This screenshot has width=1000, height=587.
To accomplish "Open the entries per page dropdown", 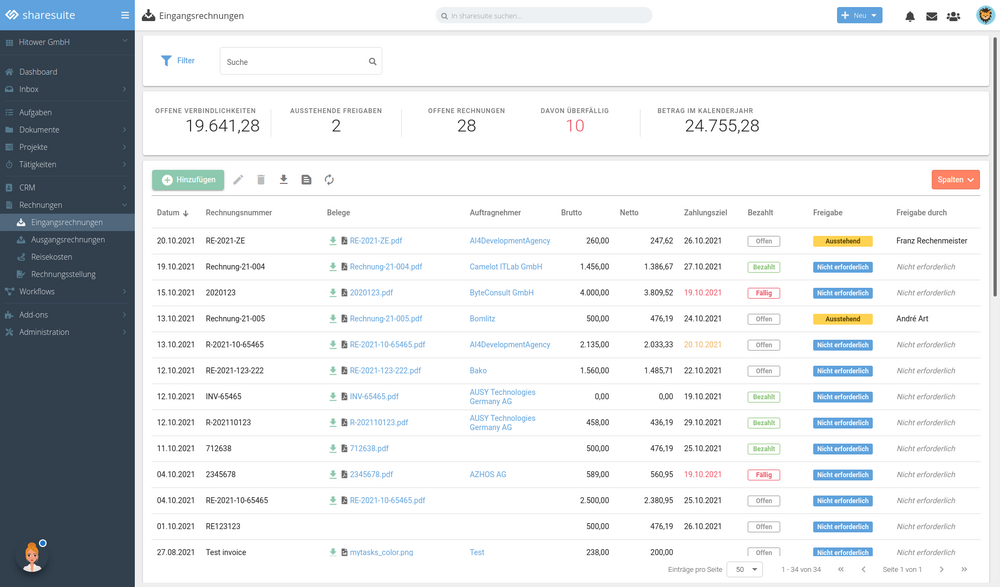I will (744, 569).
